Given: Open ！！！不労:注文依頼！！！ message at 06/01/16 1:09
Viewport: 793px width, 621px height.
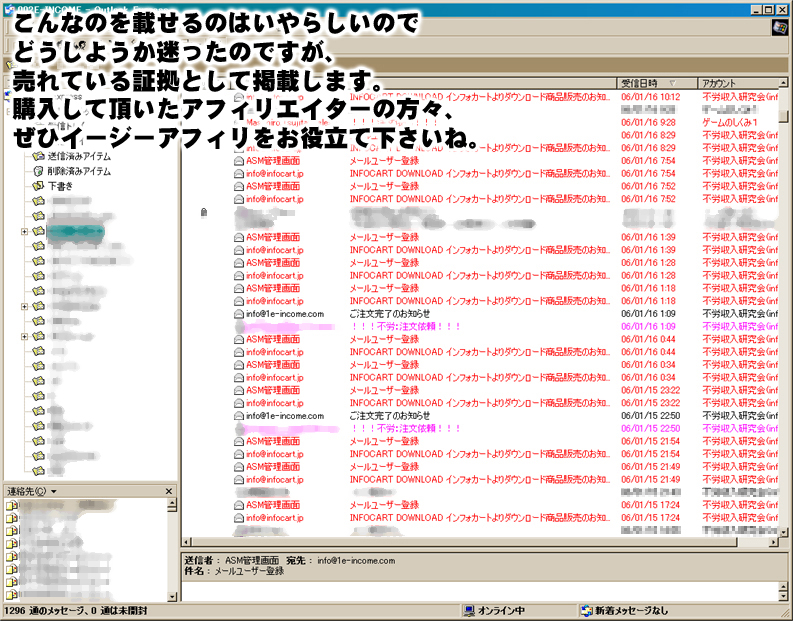Looking at the screenshot, I should (x=505, y=327).
